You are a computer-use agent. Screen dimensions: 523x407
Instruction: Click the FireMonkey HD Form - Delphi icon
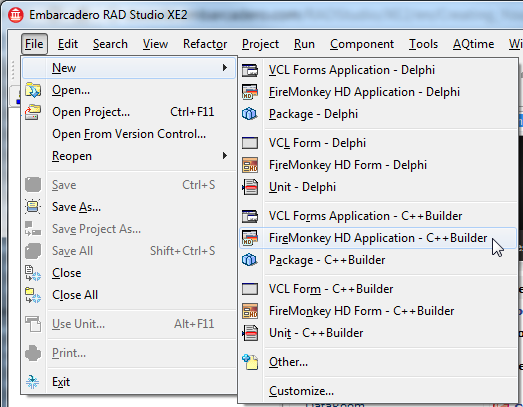pos(250,165)
